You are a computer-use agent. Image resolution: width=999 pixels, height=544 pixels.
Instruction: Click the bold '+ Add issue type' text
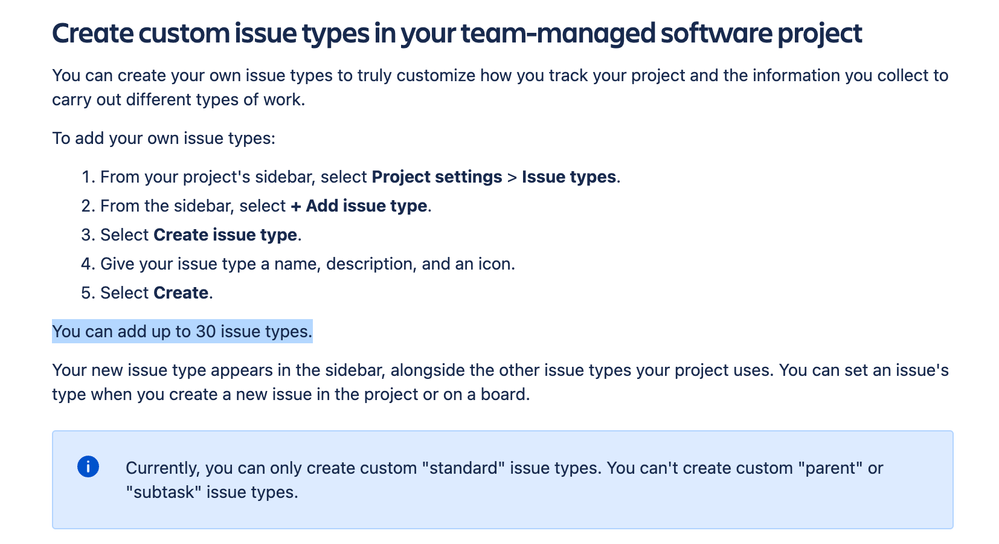[x=359, y=206]
